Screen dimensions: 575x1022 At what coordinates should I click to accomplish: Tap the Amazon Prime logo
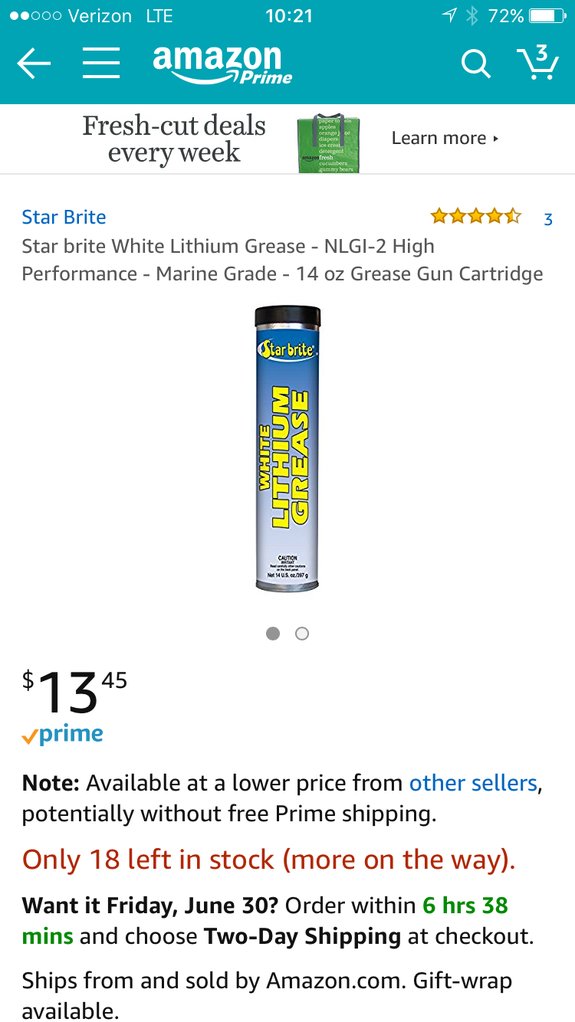click(x=222, y=65)
